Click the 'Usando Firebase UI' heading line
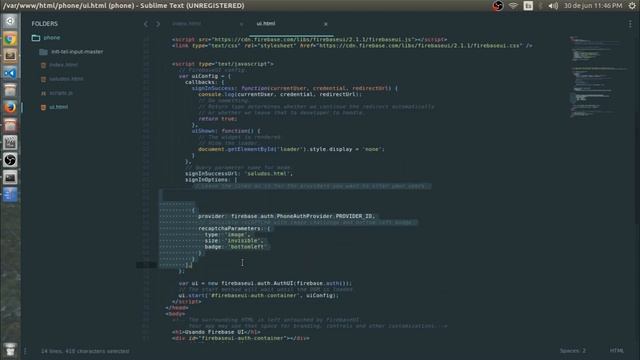The width and height of the screenshot is (640, 360). 216,332
